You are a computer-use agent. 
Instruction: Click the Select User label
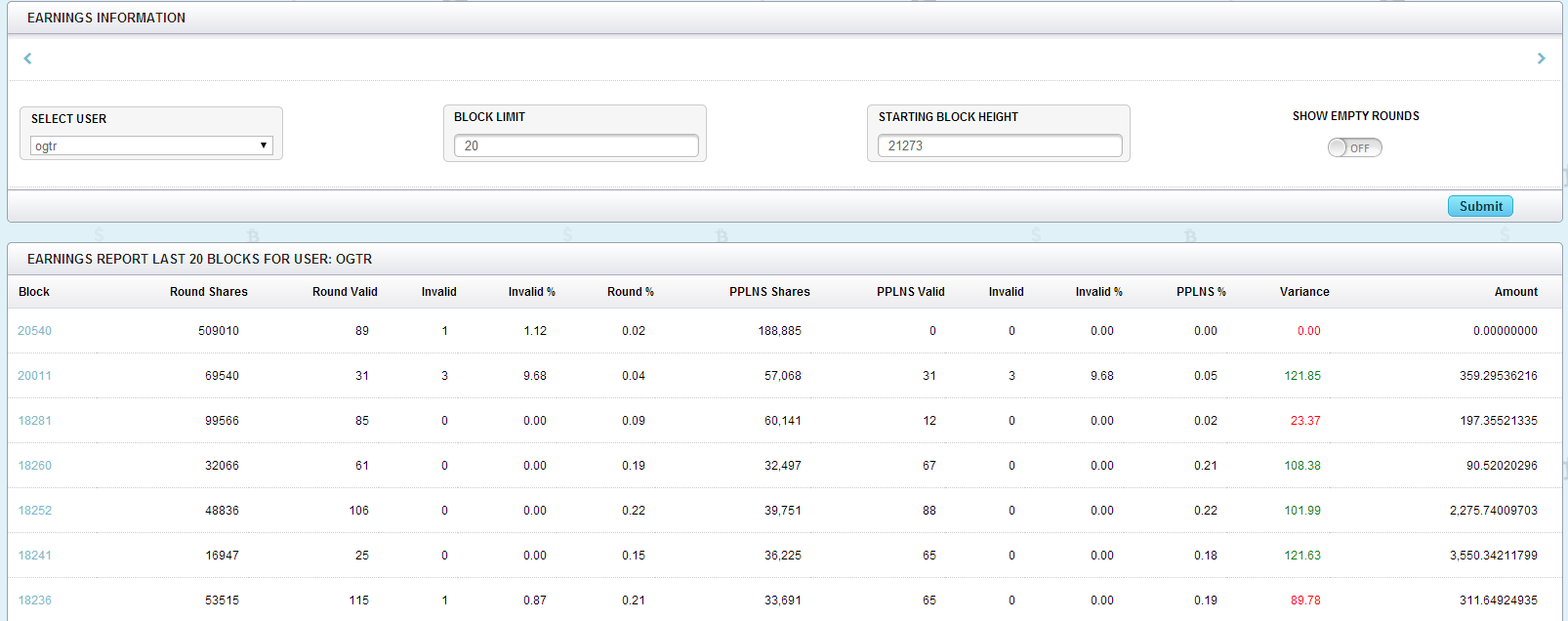(69, 119)
